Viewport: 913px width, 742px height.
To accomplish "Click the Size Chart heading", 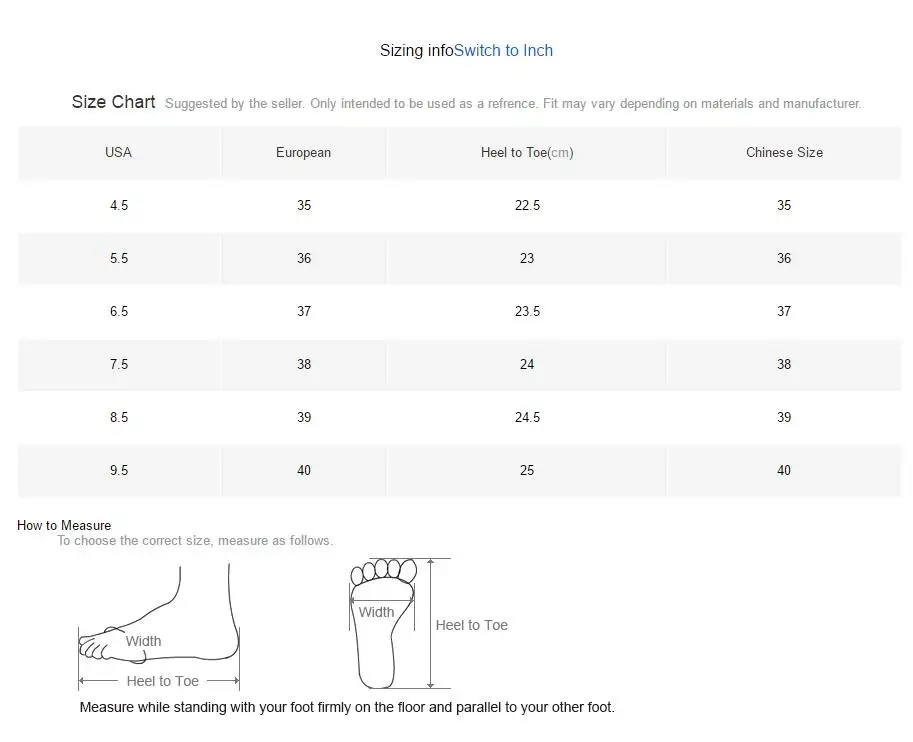I will click(x=113, y=102).
